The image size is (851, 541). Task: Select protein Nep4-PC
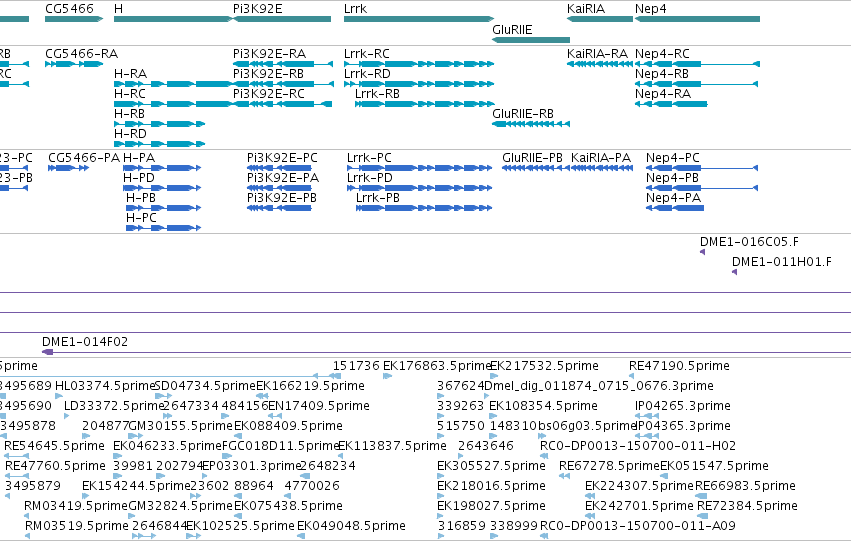[x=702, y=168]
